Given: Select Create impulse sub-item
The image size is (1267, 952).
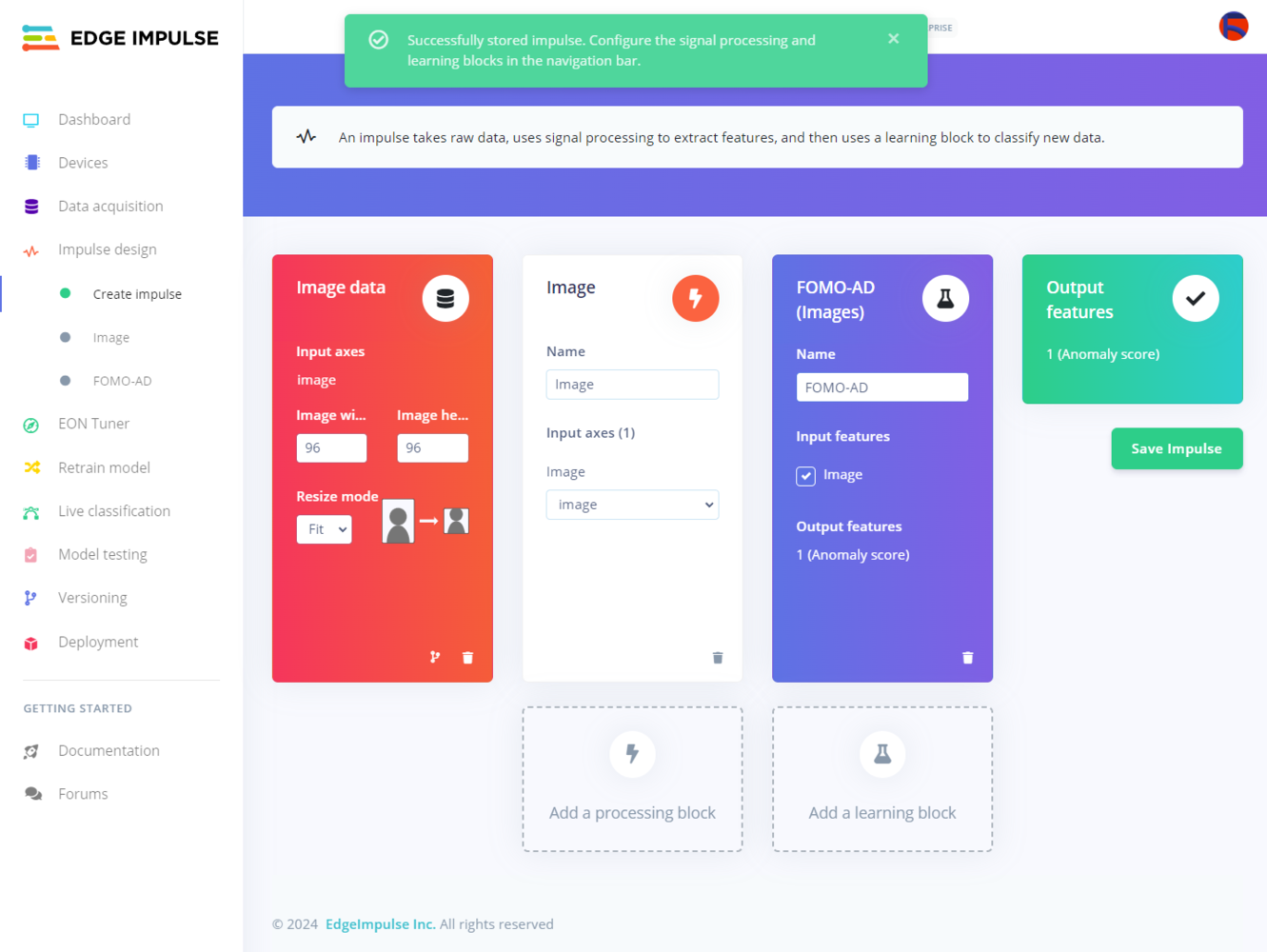Looking at the screenshot, I should click(x=137, y=294).
